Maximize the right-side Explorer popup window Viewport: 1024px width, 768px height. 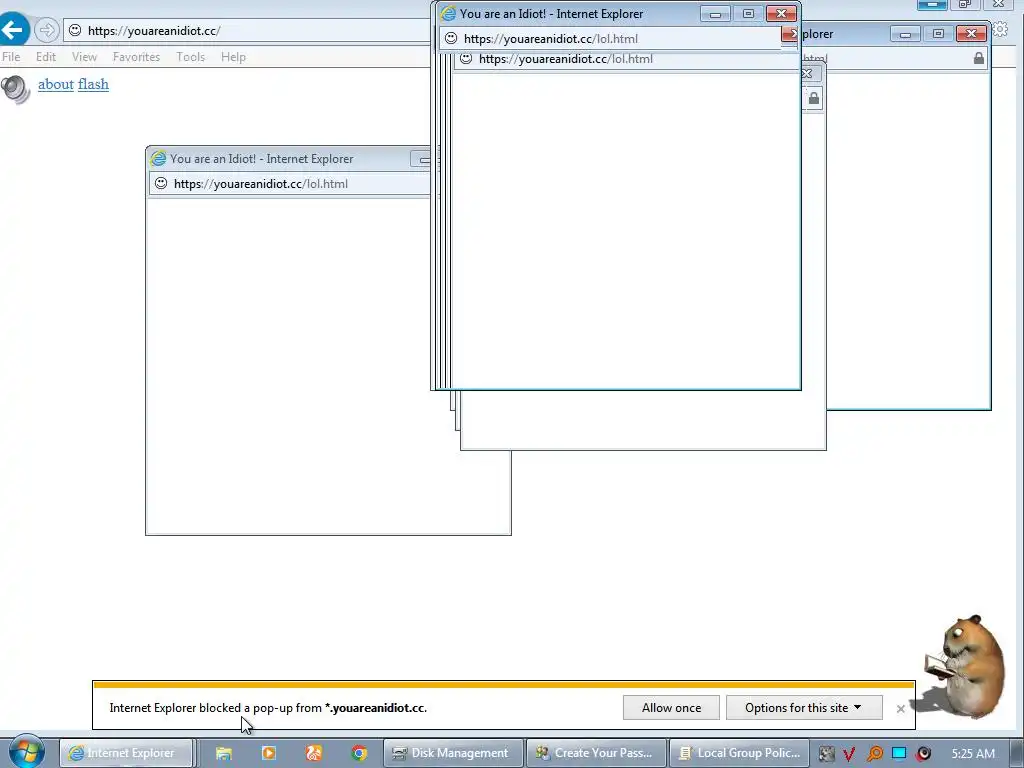pyautogui.click(x=938, y=34)
